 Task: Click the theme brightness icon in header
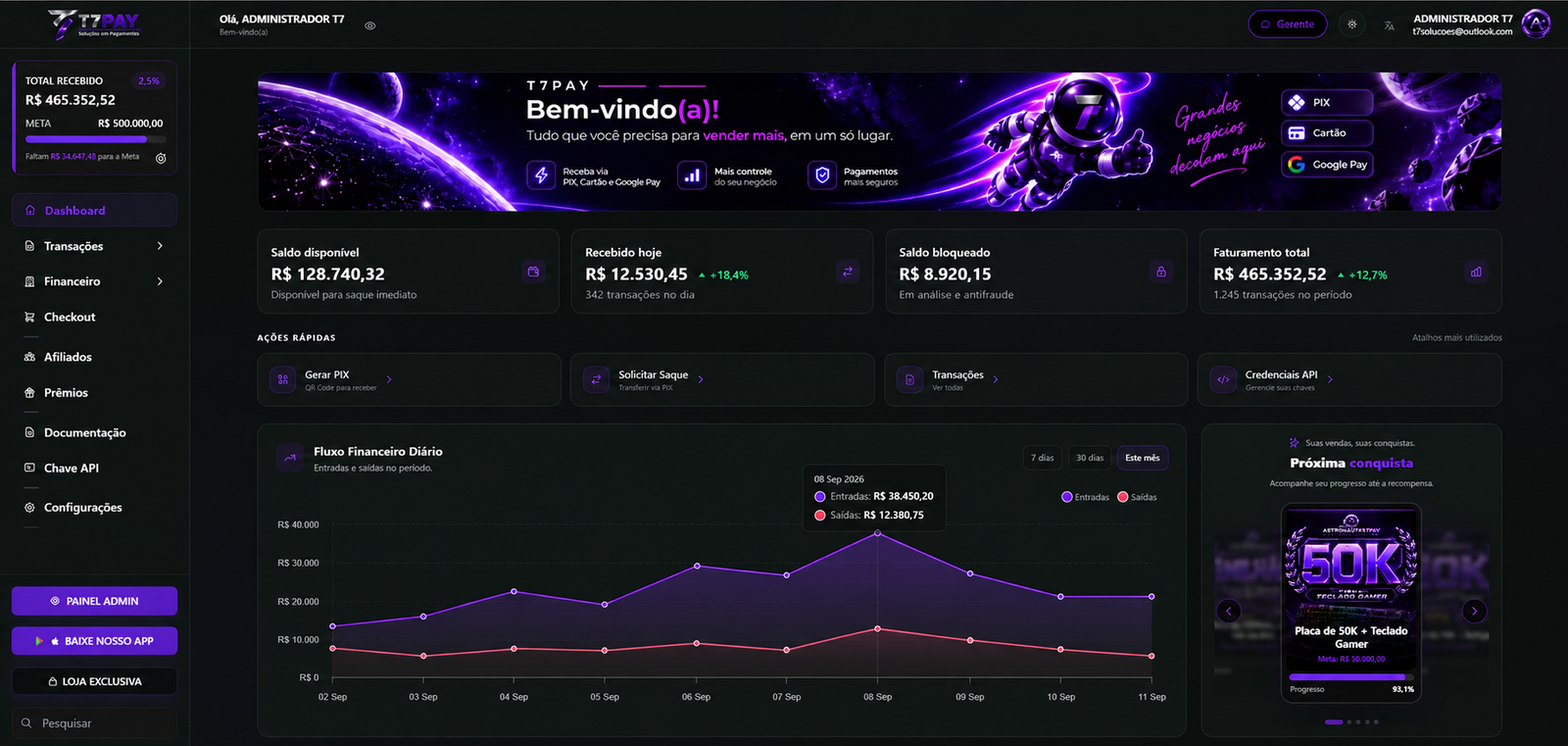pyautogui.click(x=1352, y=25)
